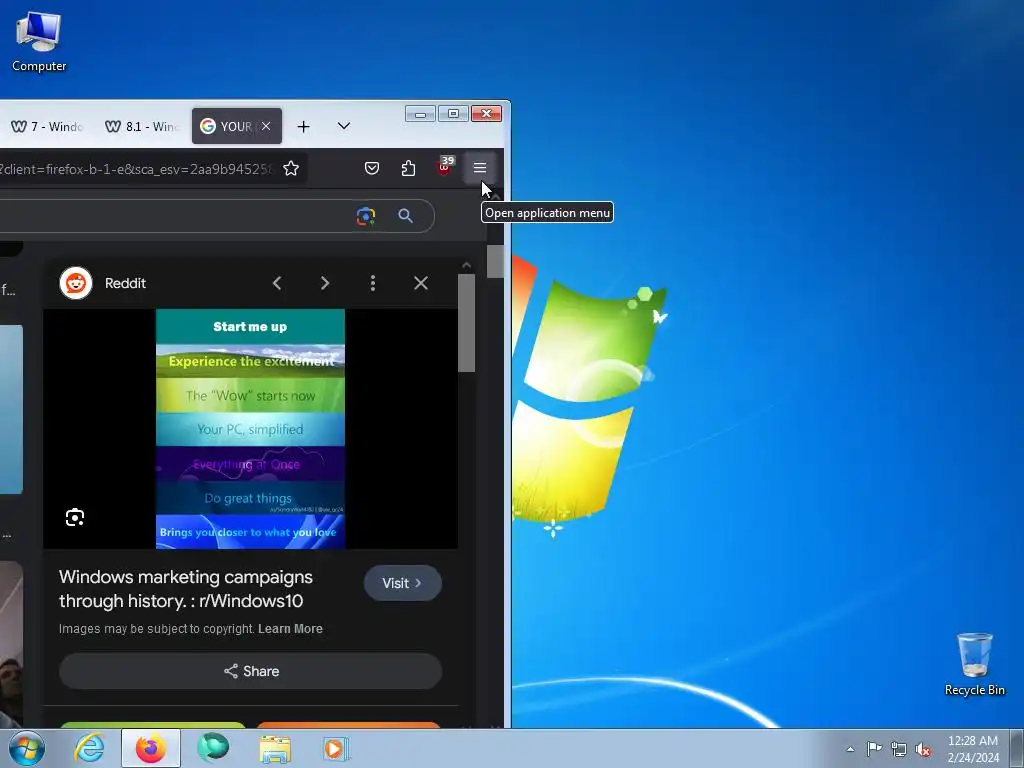
Task: Open the green-blue sphere browser taskbar icon
Action: (x=213, y=748)
